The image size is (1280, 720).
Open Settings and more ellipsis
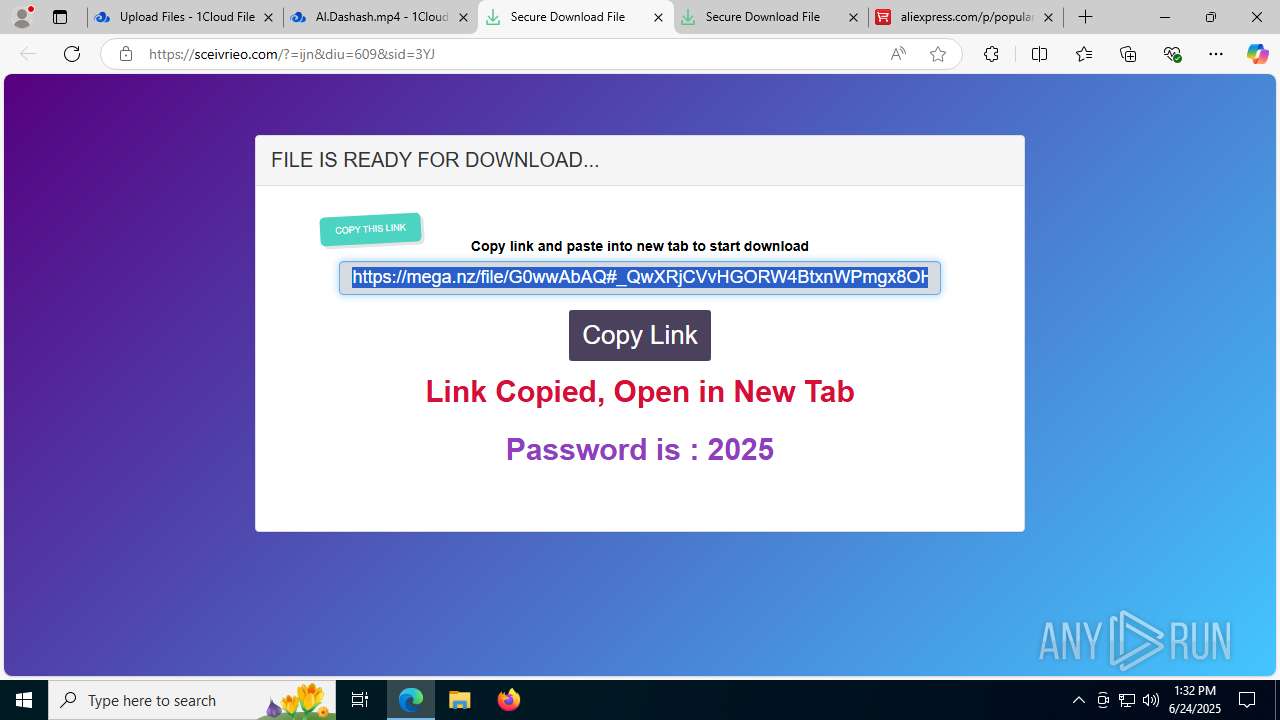(1216, 54)
